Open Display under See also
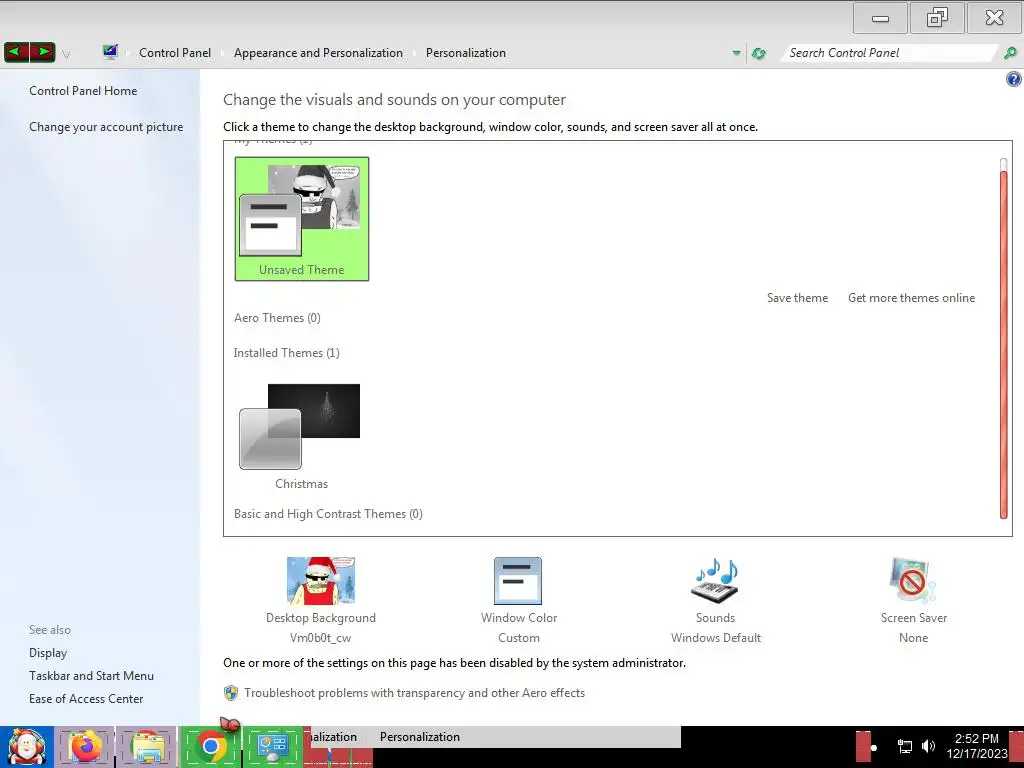1024x768 pixels. pyautogui.click(x=48, y=653)
